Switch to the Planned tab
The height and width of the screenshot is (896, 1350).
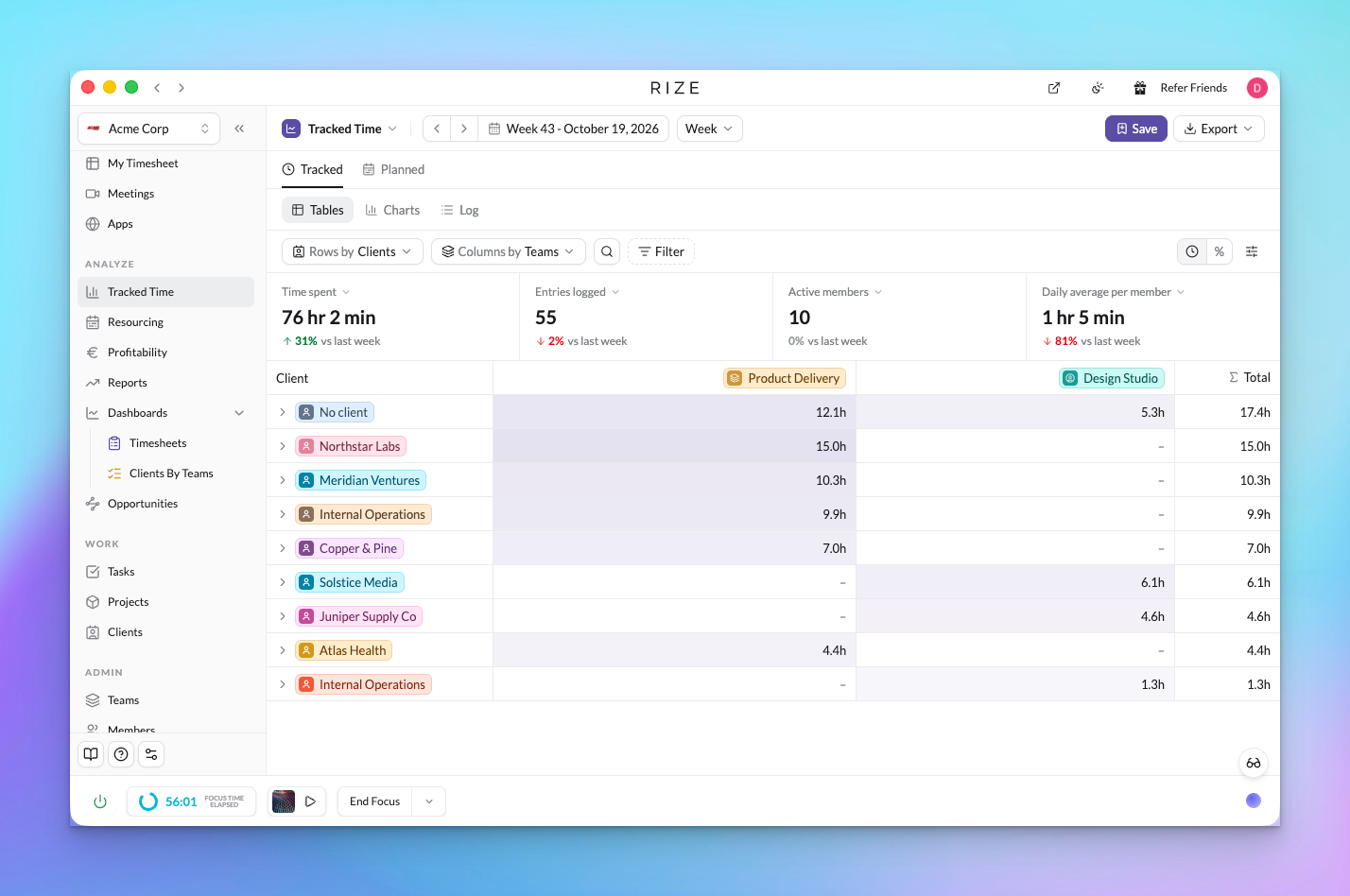click(393, 170)
